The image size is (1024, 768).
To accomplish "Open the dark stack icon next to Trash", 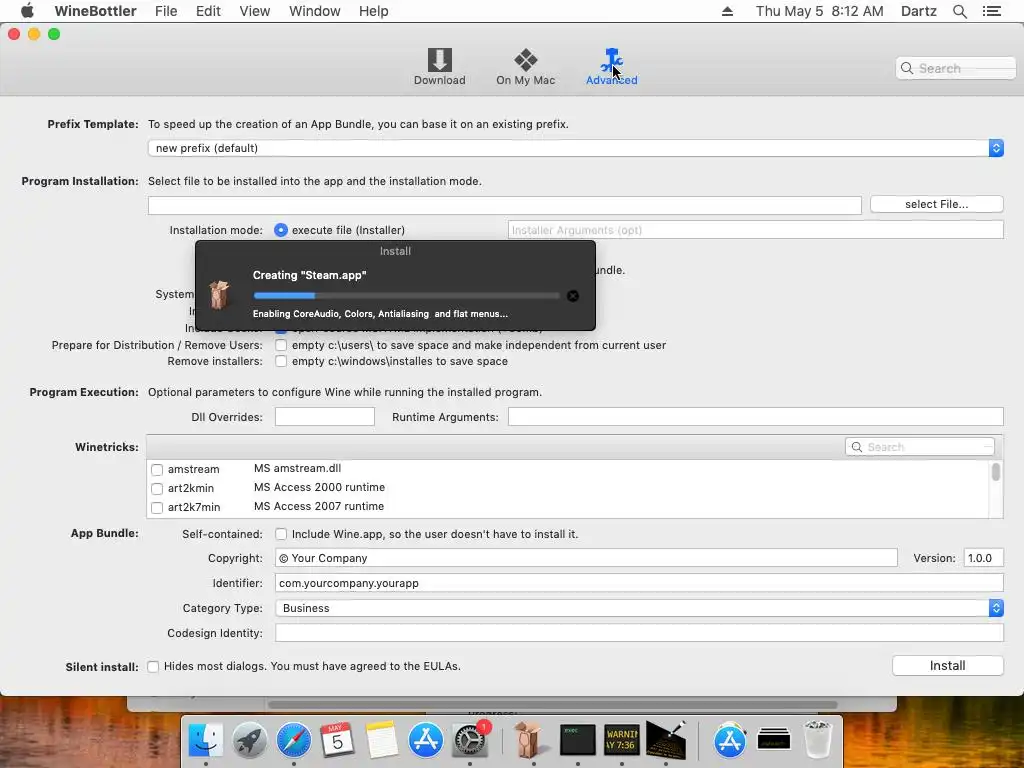I will pos(774,740).
